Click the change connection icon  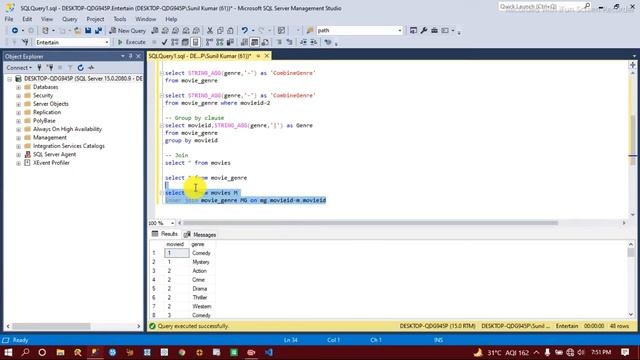[25, 42]
